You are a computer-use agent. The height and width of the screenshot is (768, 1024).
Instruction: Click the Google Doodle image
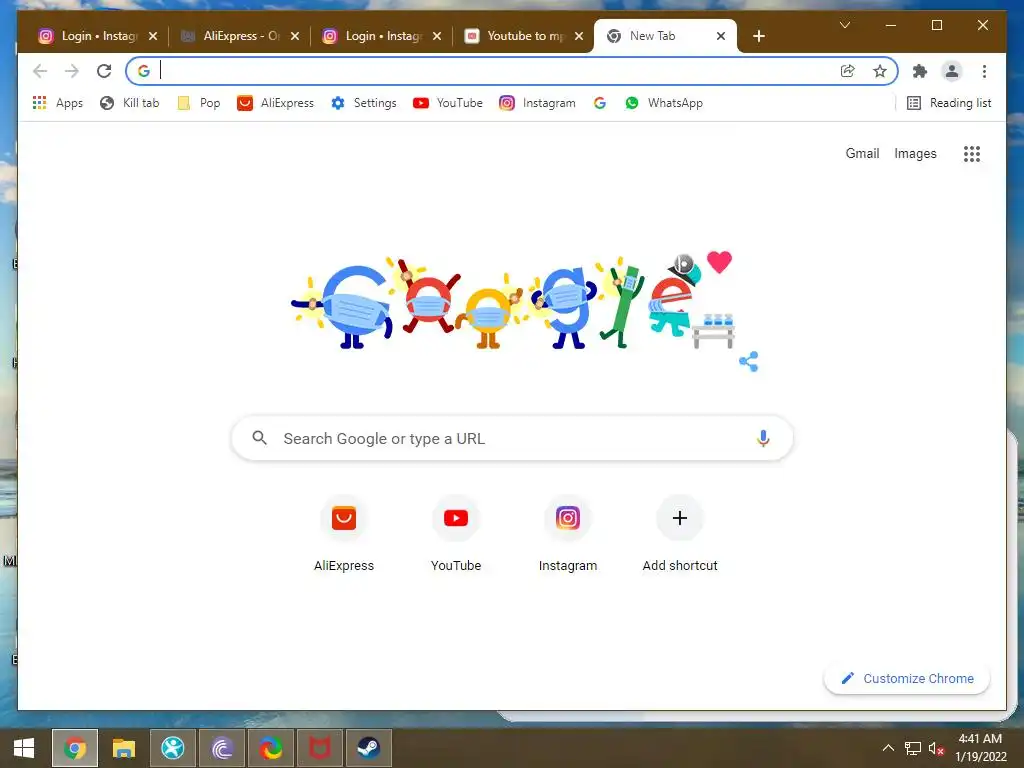click(511, 302)
